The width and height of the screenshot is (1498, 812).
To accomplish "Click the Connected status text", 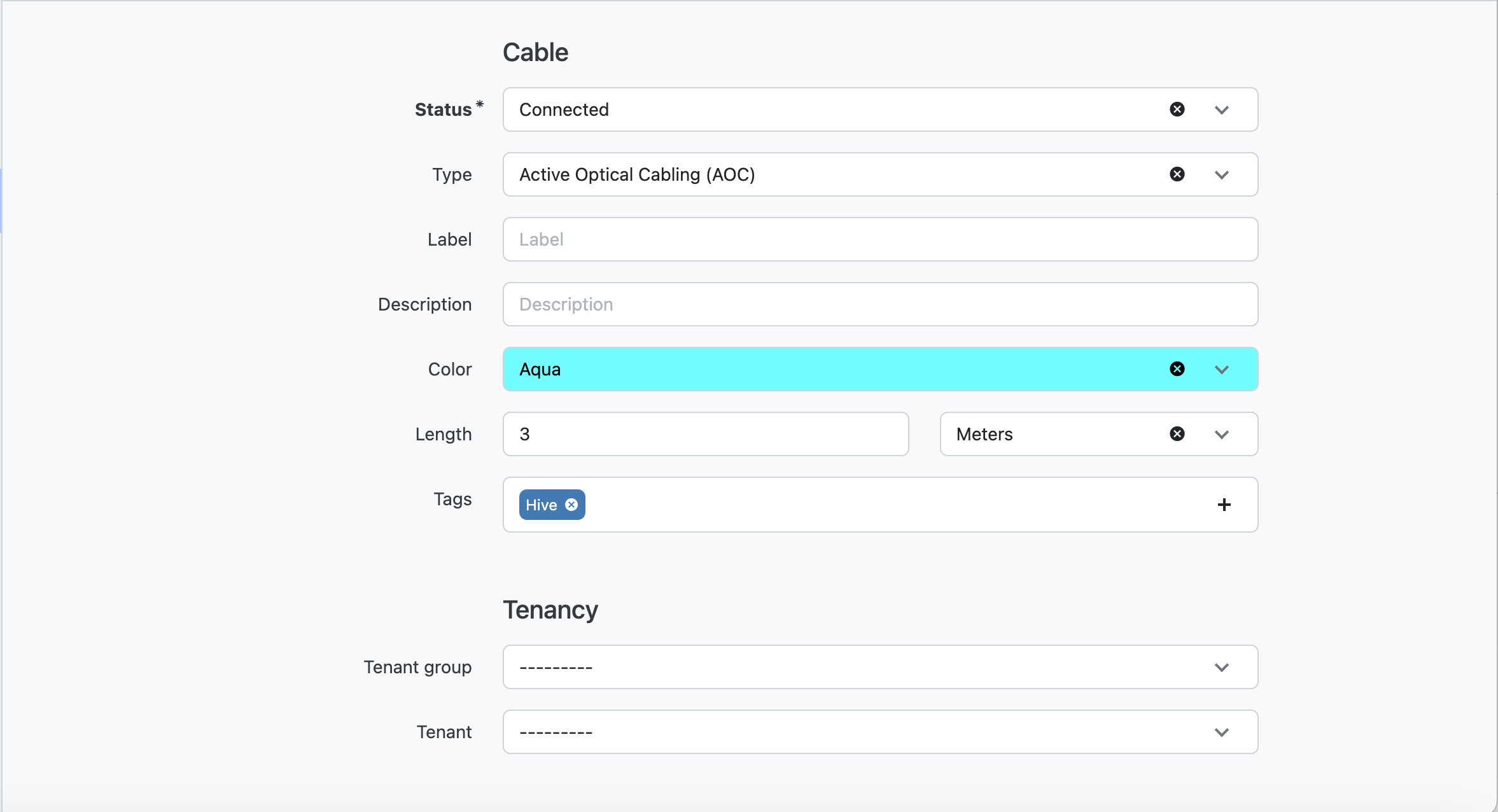I will pyautogui.click(x=564, y=109).
